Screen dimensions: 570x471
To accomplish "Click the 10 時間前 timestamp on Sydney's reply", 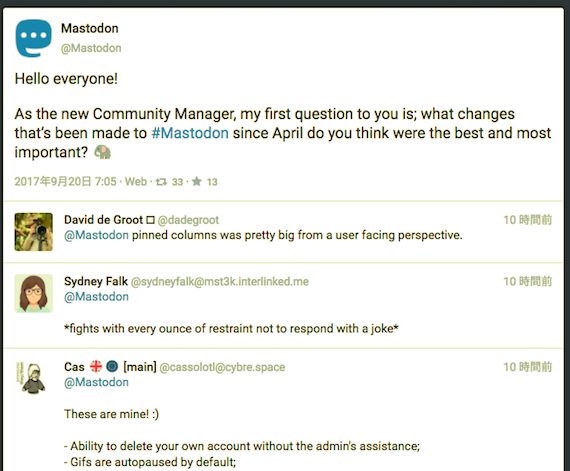I will (528, 281).
